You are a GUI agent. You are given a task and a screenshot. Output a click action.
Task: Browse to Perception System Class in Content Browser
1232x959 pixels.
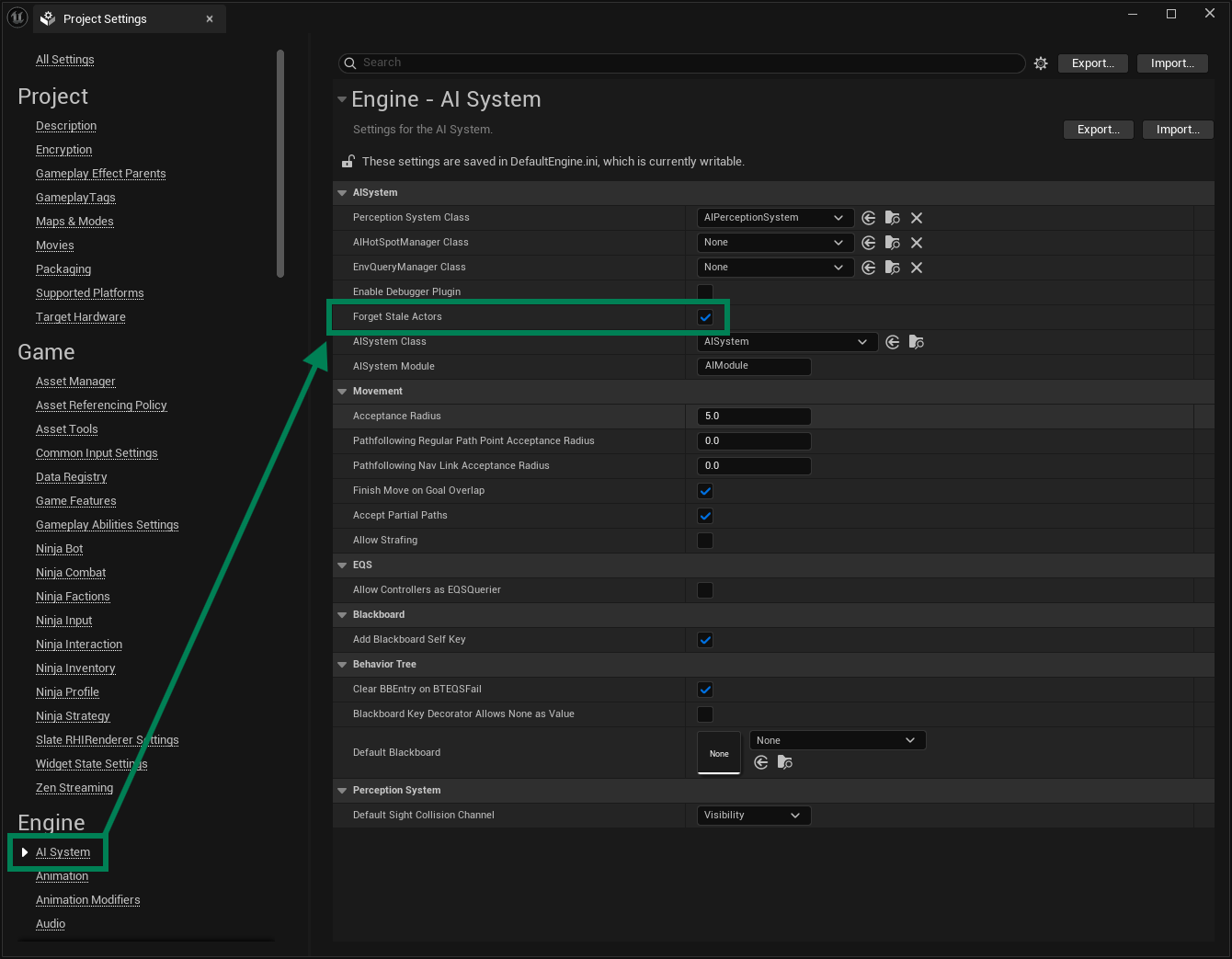click(x=893, y=218)
